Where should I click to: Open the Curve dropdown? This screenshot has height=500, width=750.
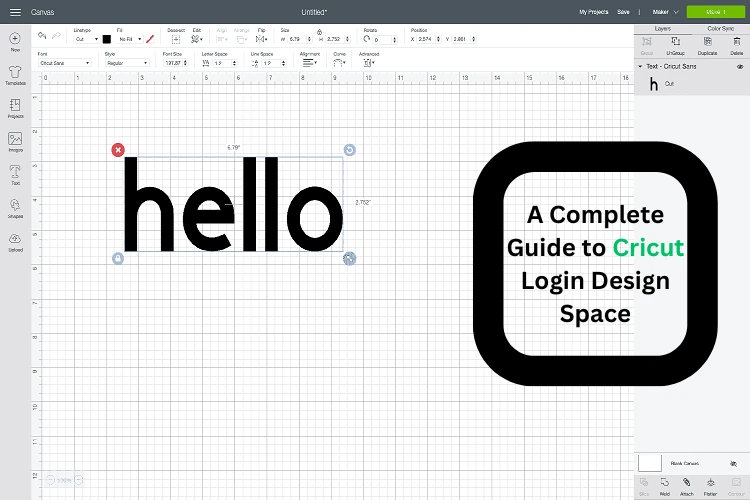(x=339, y=63)
